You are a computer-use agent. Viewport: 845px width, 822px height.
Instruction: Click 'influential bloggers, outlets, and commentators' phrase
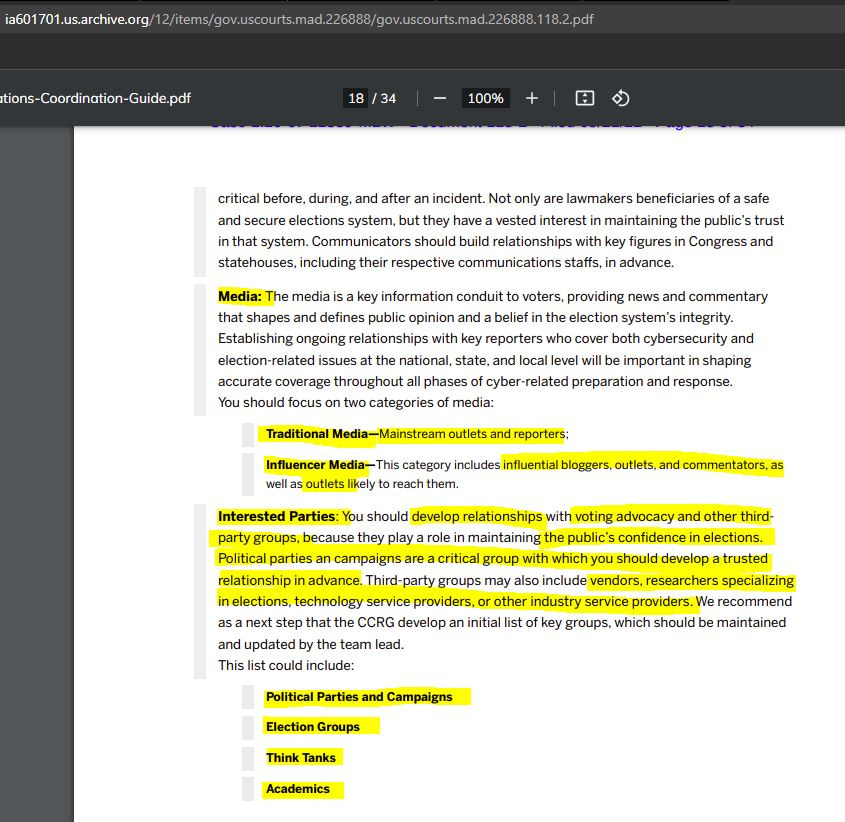(635, 465)
